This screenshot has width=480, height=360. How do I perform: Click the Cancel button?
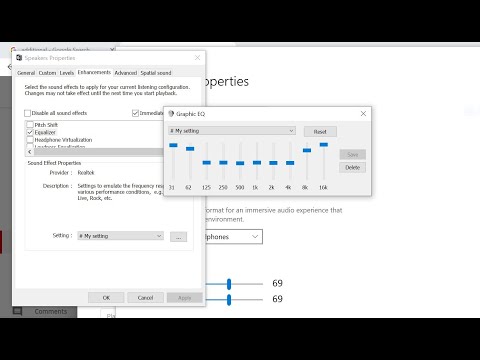(145, 298)
